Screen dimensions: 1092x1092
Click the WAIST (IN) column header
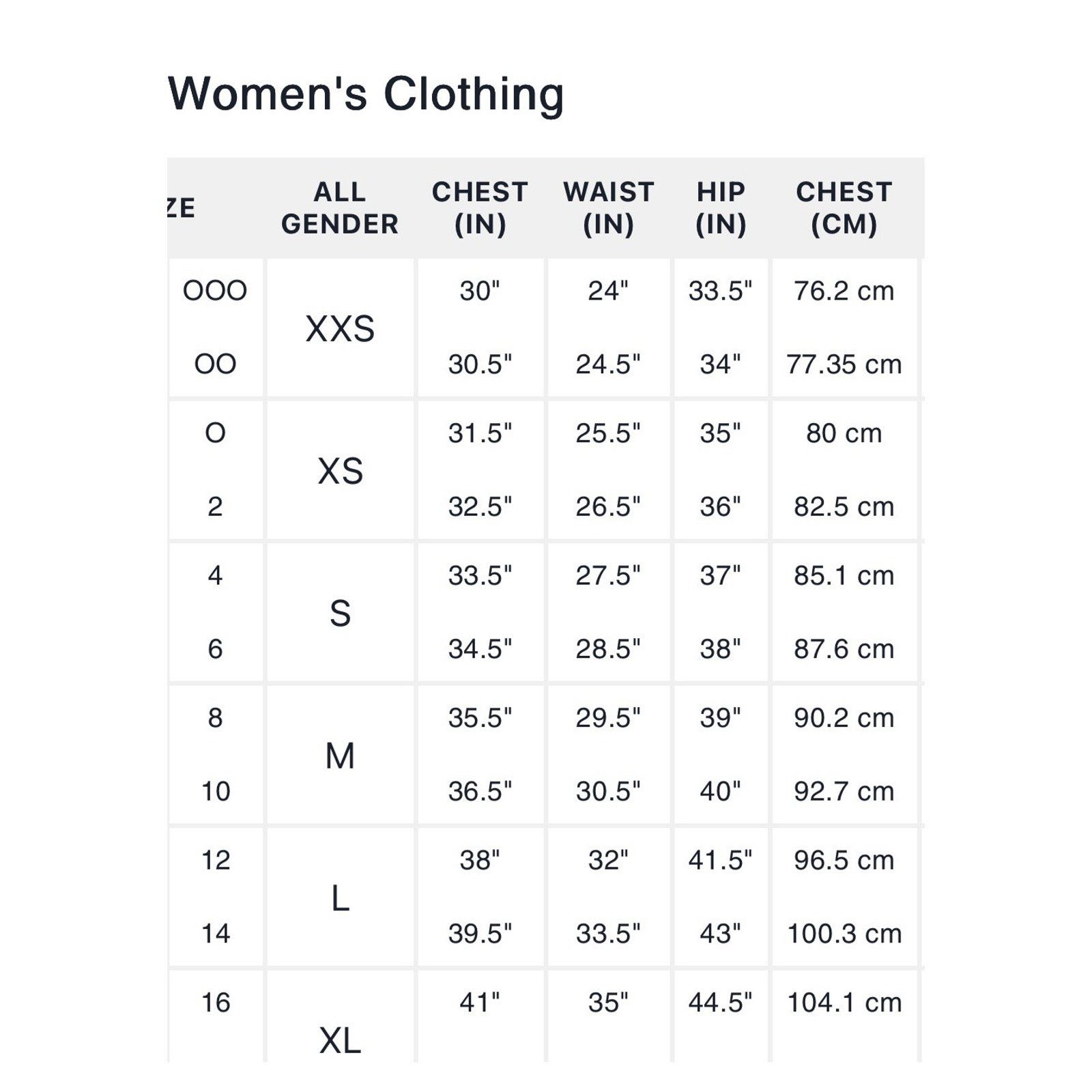(x=608, y=208)
